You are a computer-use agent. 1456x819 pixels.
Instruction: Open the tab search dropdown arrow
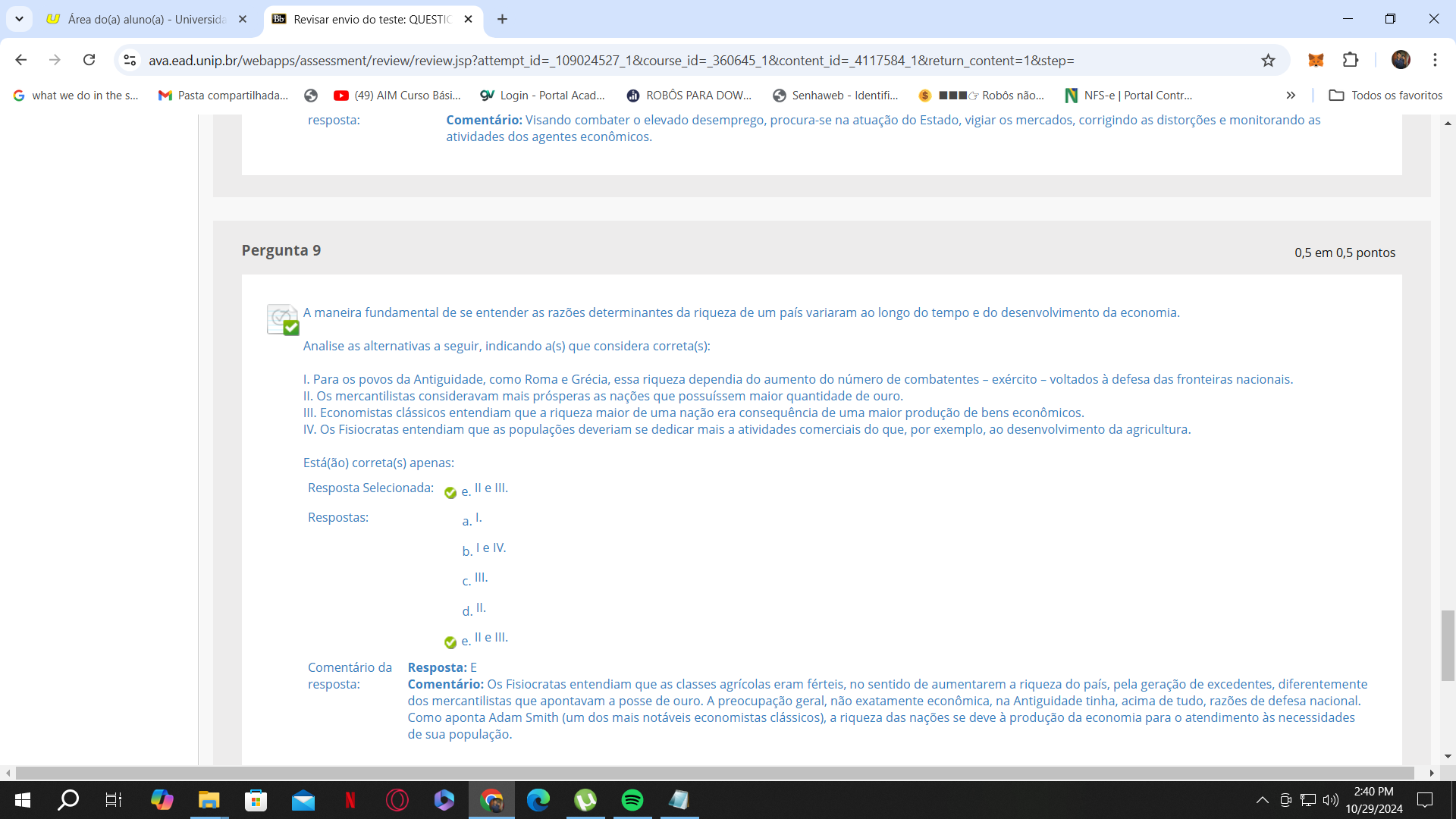(19, 19)
